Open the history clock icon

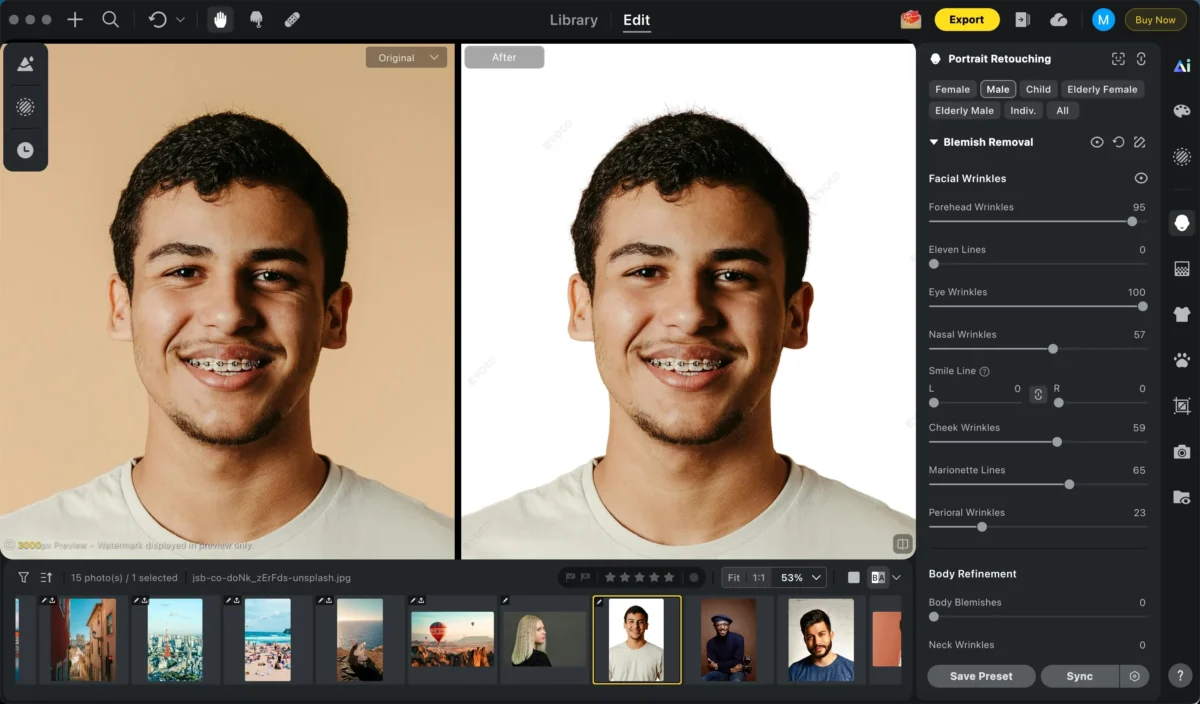click(25, 150)
